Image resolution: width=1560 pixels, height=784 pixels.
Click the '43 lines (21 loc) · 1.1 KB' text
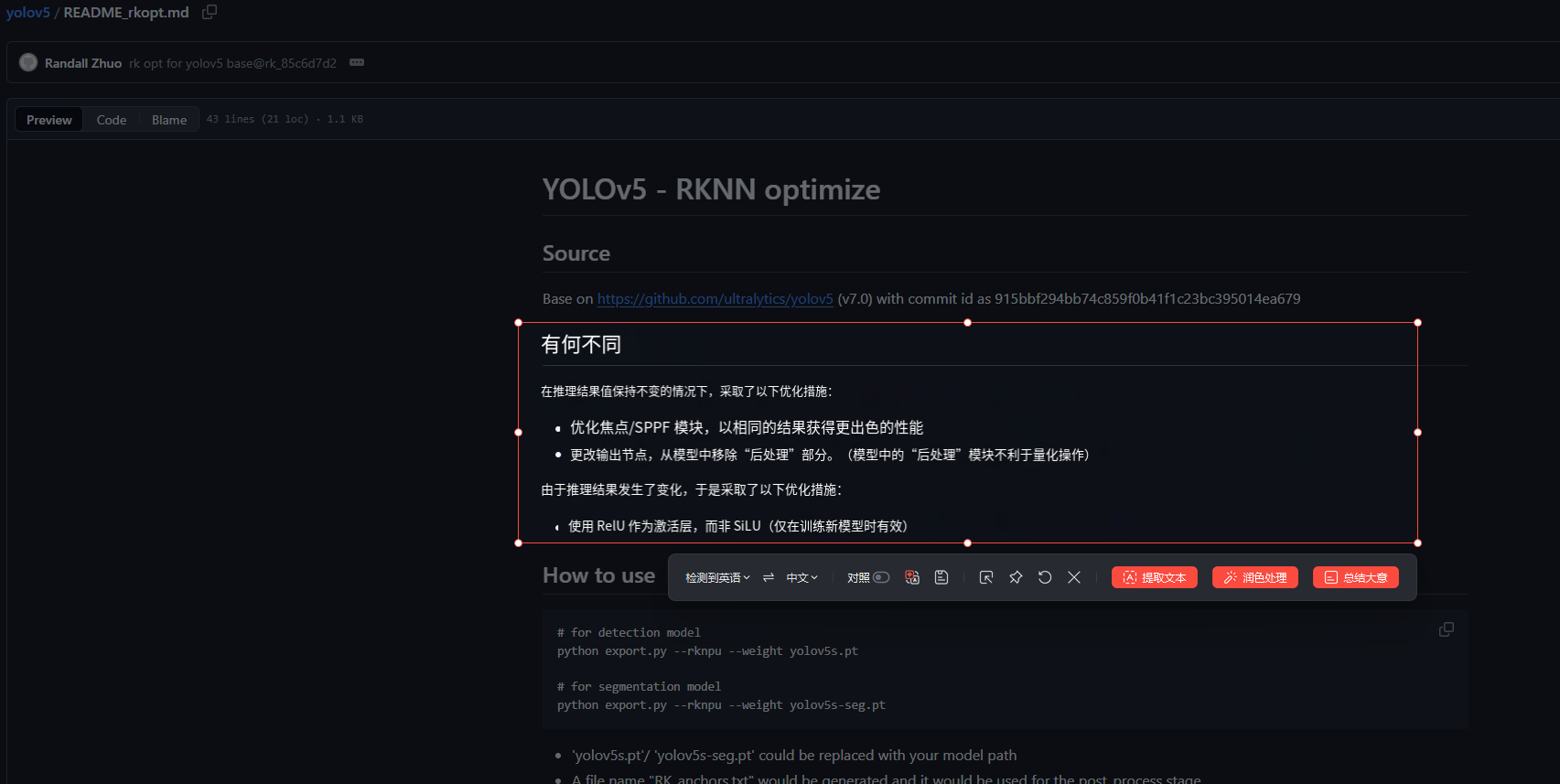tap(285, 119)
